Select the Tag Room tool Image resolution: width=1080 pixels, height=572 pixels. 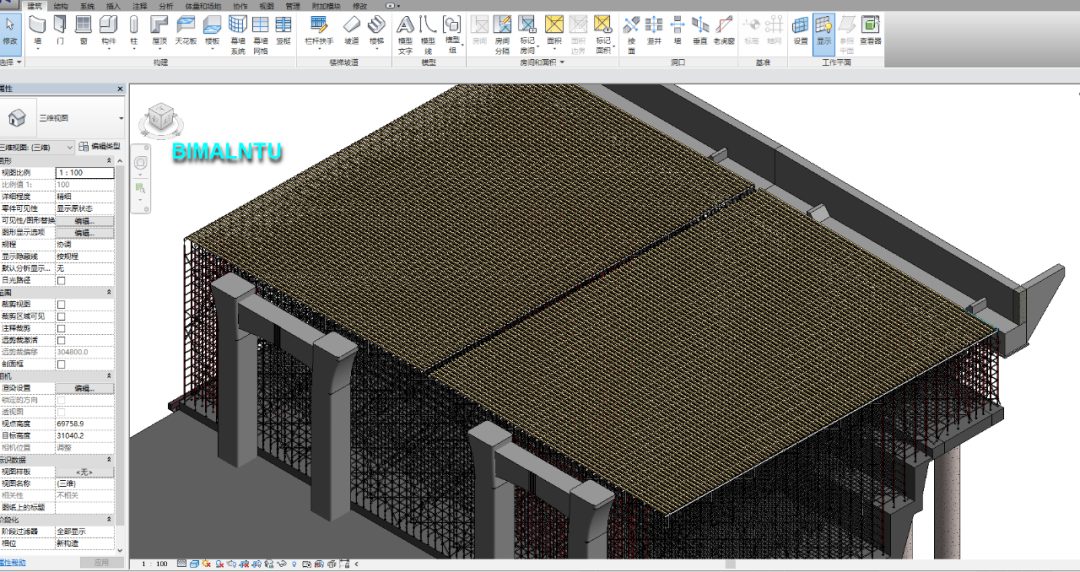[527, 34]
